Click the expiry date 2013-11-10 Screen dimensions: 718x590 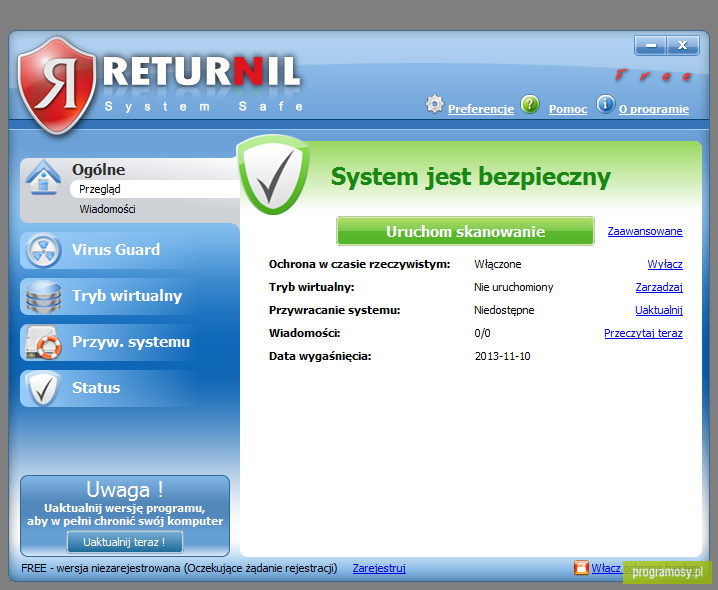(502, 356)
